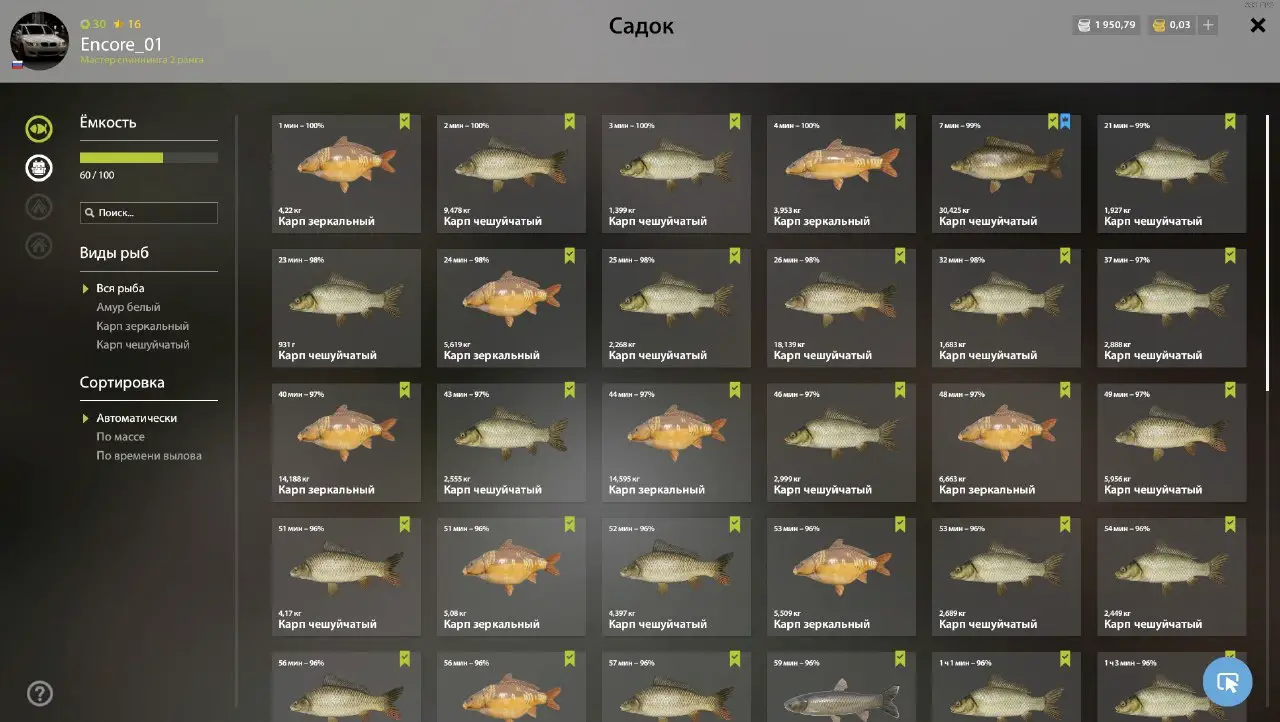The width and height of the screenshot is (1280, 722).
Task: Click the Поиск search field
Action: point(149,213)
